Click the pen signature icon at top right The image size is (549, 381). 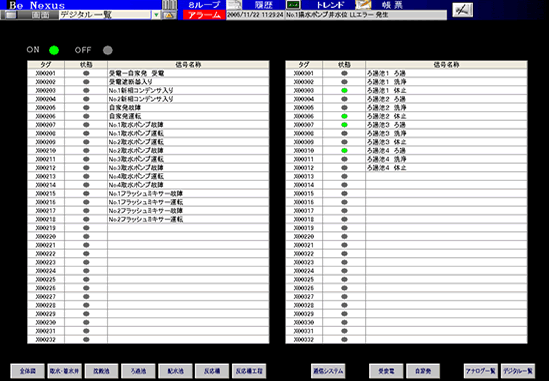click(462, 10)
